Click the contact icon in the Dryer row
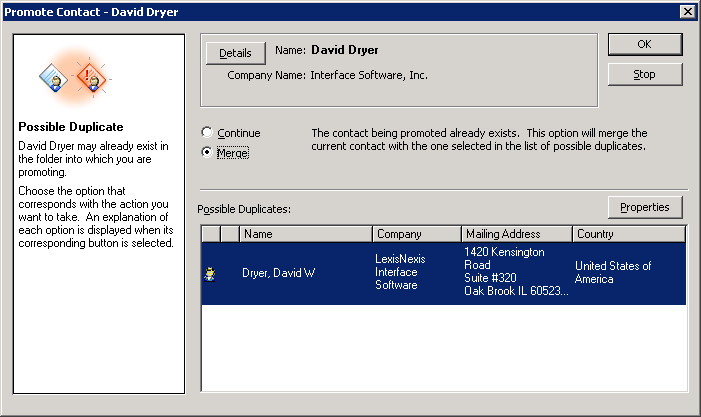This screenshot has width=701, height=417. [x=209, y=273]
